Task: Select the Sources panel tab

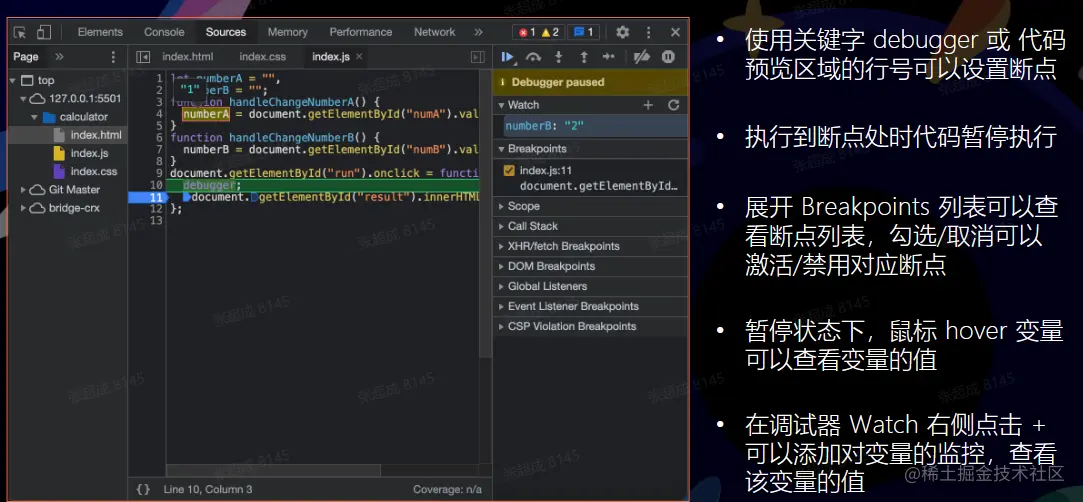Action: 226,32
